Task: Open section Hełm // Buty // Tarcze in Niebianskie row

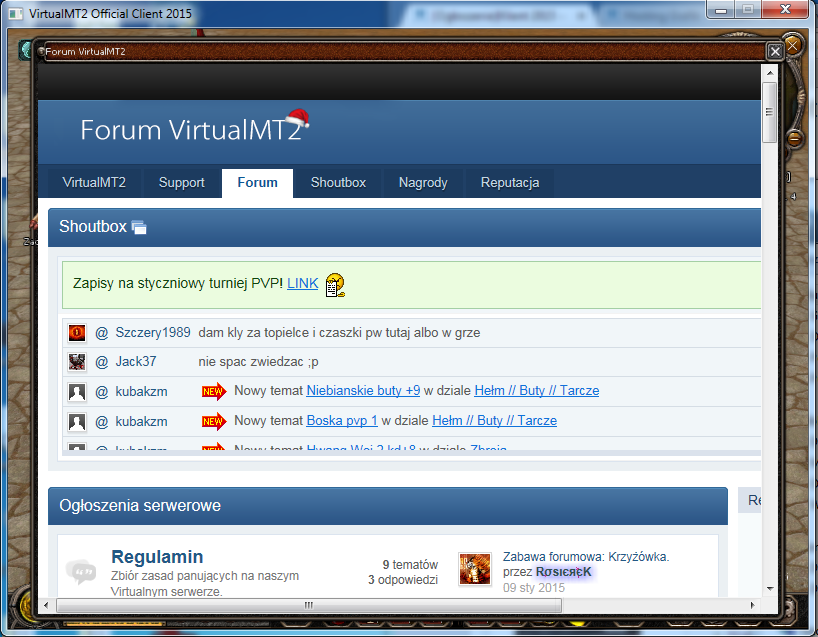Action: pos(536,390)
